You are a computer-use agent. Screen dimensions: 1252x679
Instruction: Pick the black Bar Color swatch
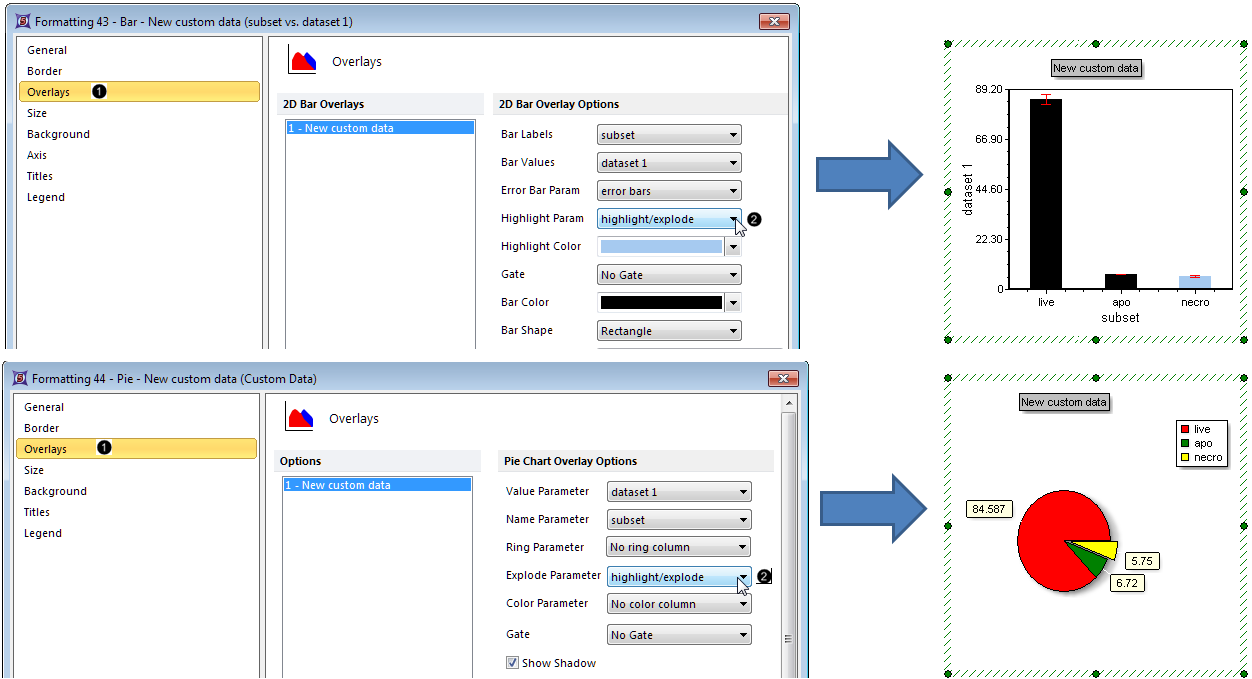click(x=660, y=303)
